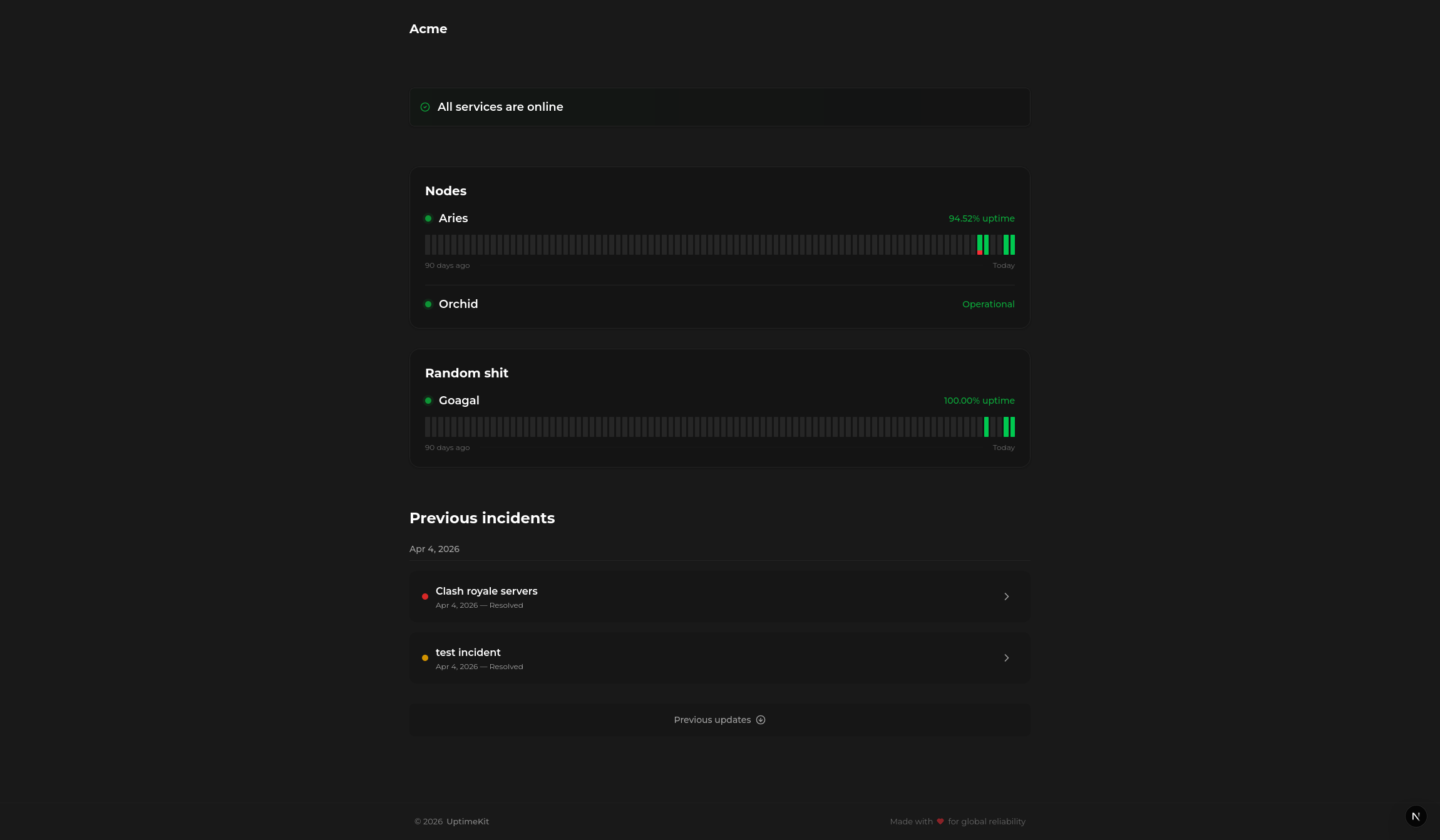Click the green status dot beside Aries
This screenshot has width=1440, height=840.
[428, 218]
